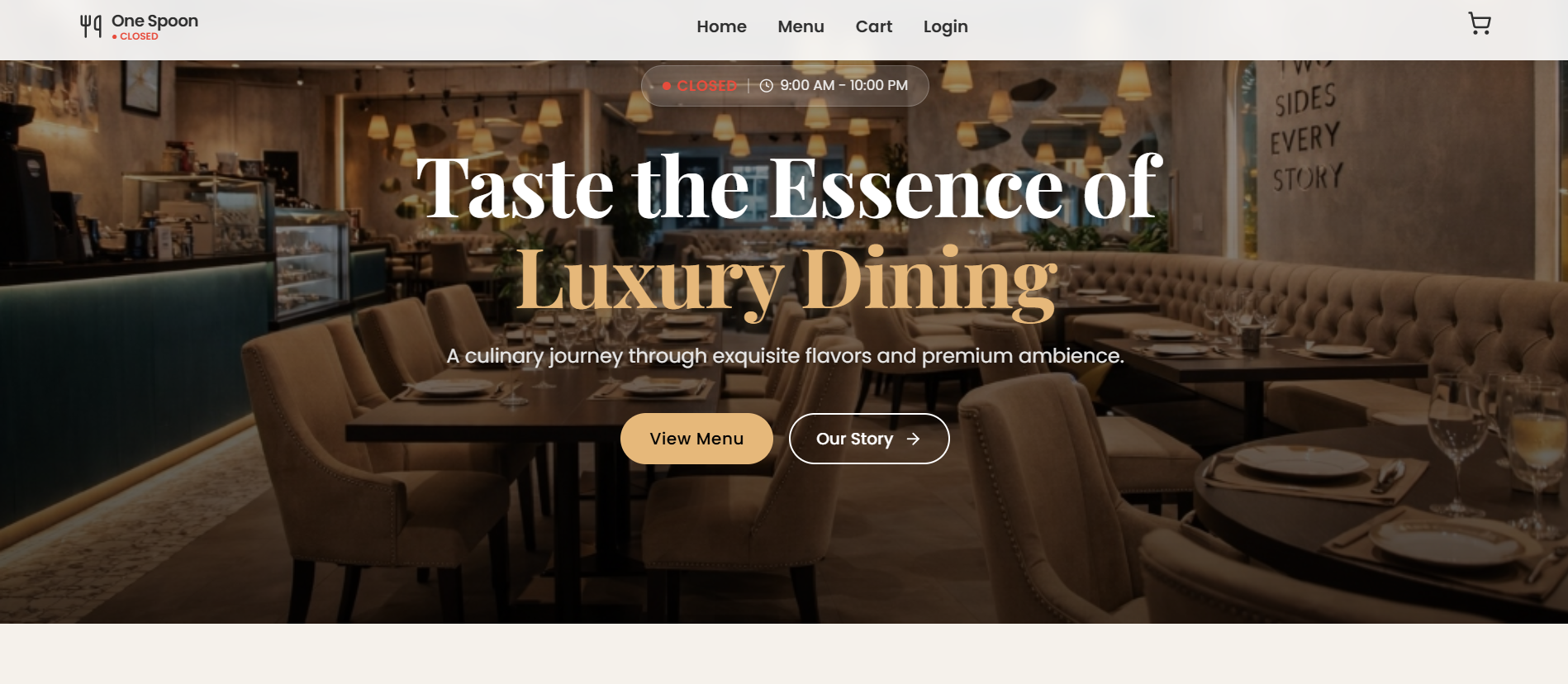Click the One Spoon brand name
The image size is (1568, 684).
(x=154, y=21)
